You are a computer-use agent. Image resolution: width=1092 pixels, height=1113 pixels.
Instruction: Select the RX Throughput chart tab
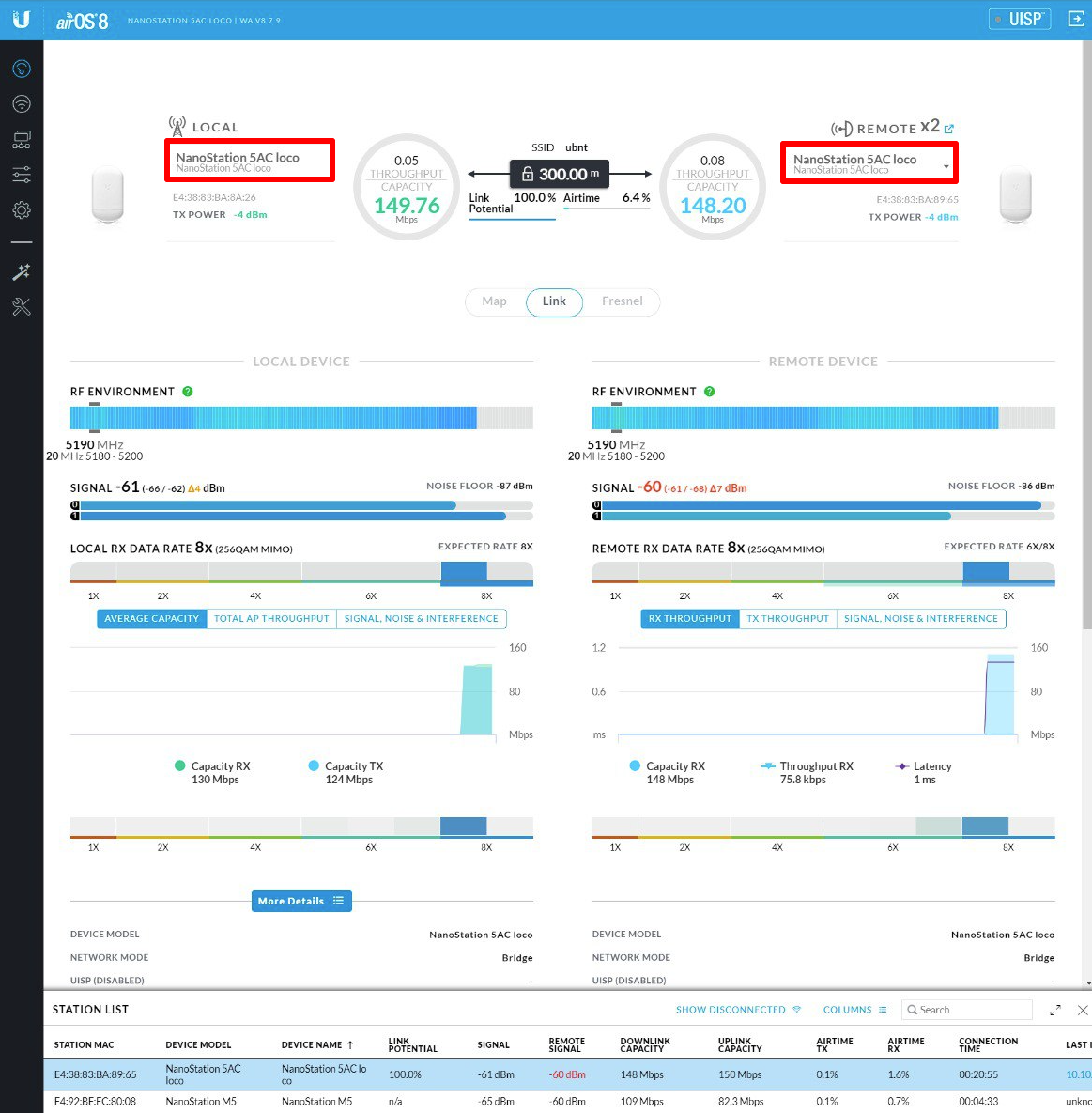pyautogui.click(x=690, y=618)
